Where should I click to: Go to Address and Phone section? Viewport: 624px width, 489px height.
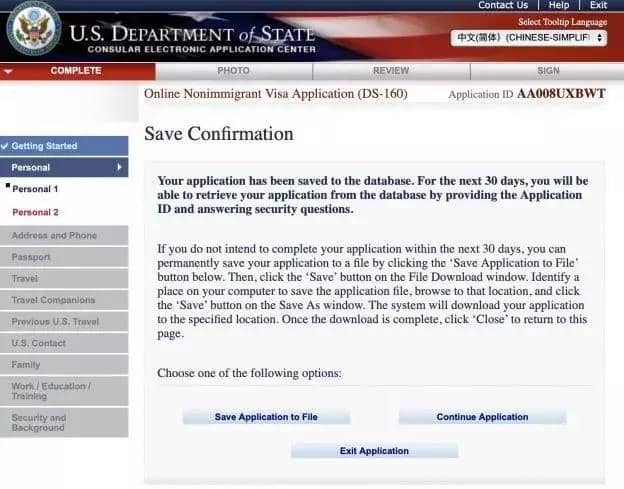pyautogui.click(x=54, y=236)
